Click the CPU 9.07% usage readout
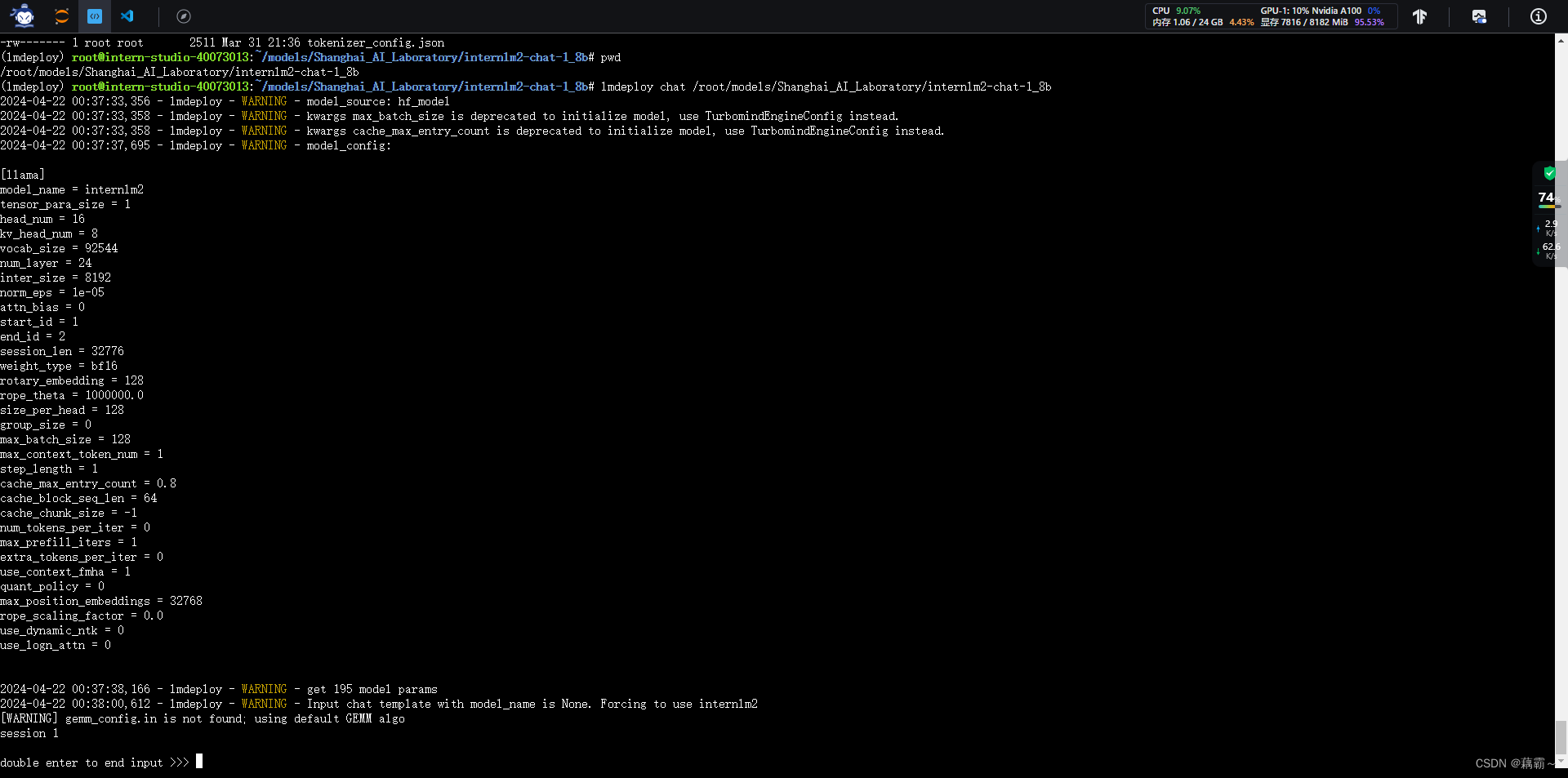This screenshot has width=1568, height=778. pyautogui.click(x=1176, y=11)
